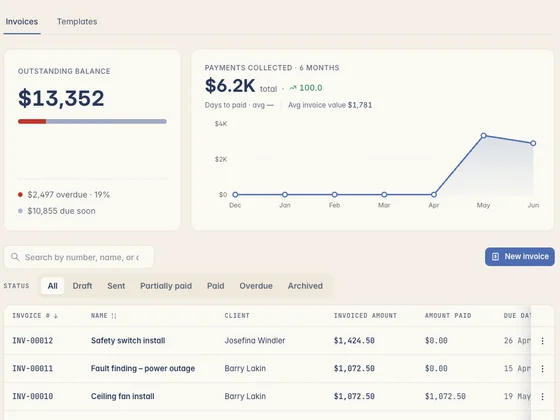
Task: Click the due soon segment of balance bar
Action: pos(106,121)
